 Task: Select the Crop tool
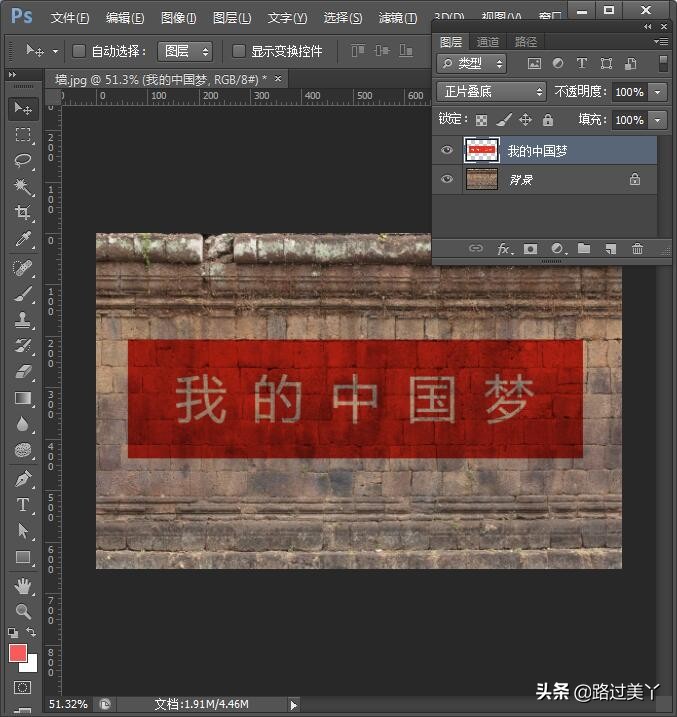pyautogui.click(x=23, y=212)
